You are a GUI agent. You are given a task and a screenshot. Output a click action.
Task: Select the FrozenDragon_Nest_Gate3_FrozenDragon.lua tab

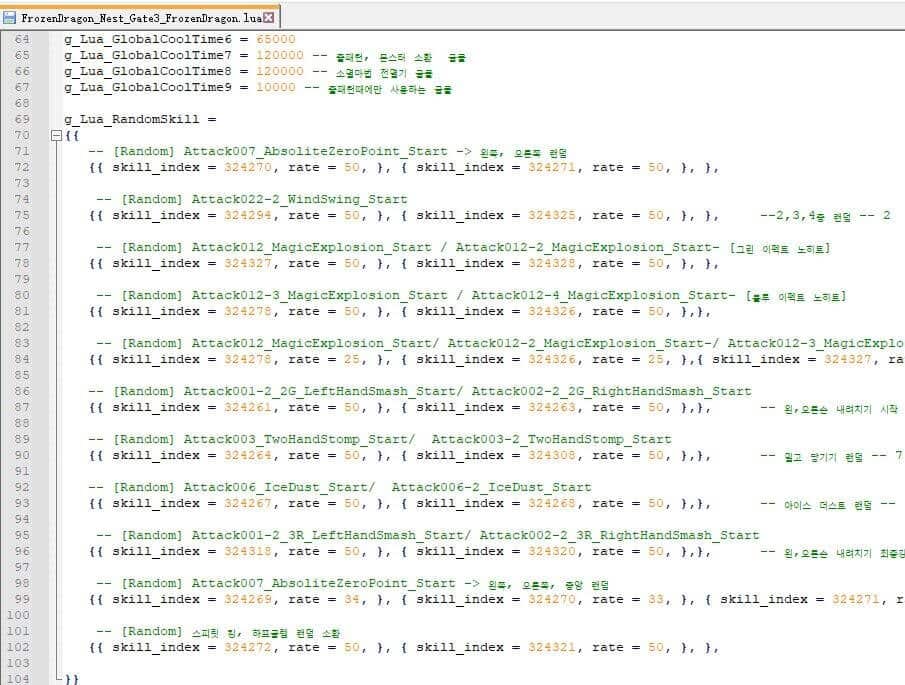click(140, 18)
